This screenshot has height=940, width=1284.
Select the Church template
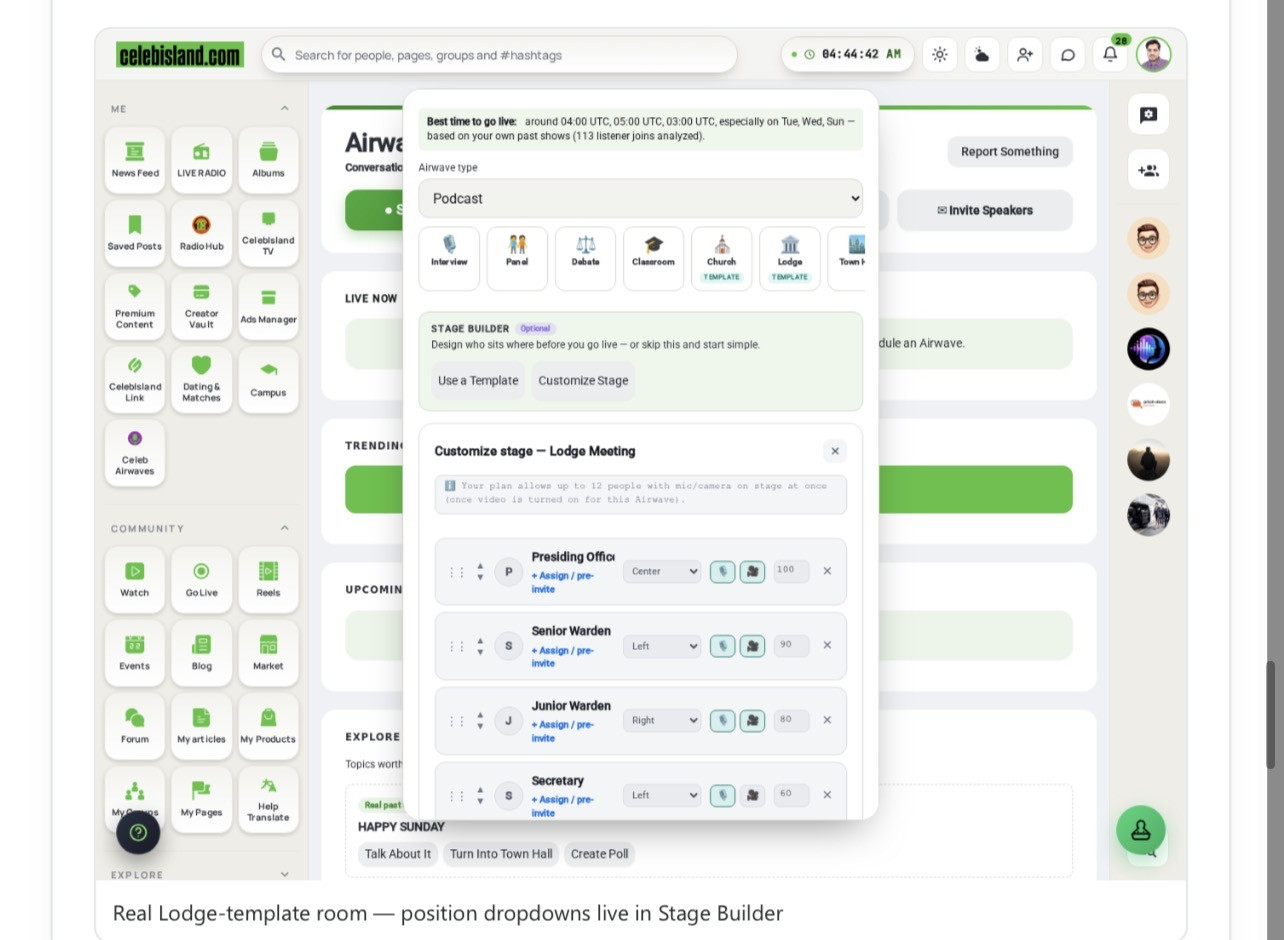tap(721, 258)
